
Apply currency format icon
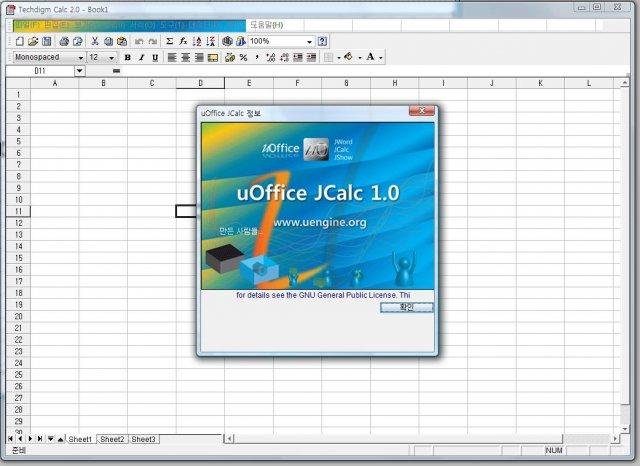coord(230,58)
